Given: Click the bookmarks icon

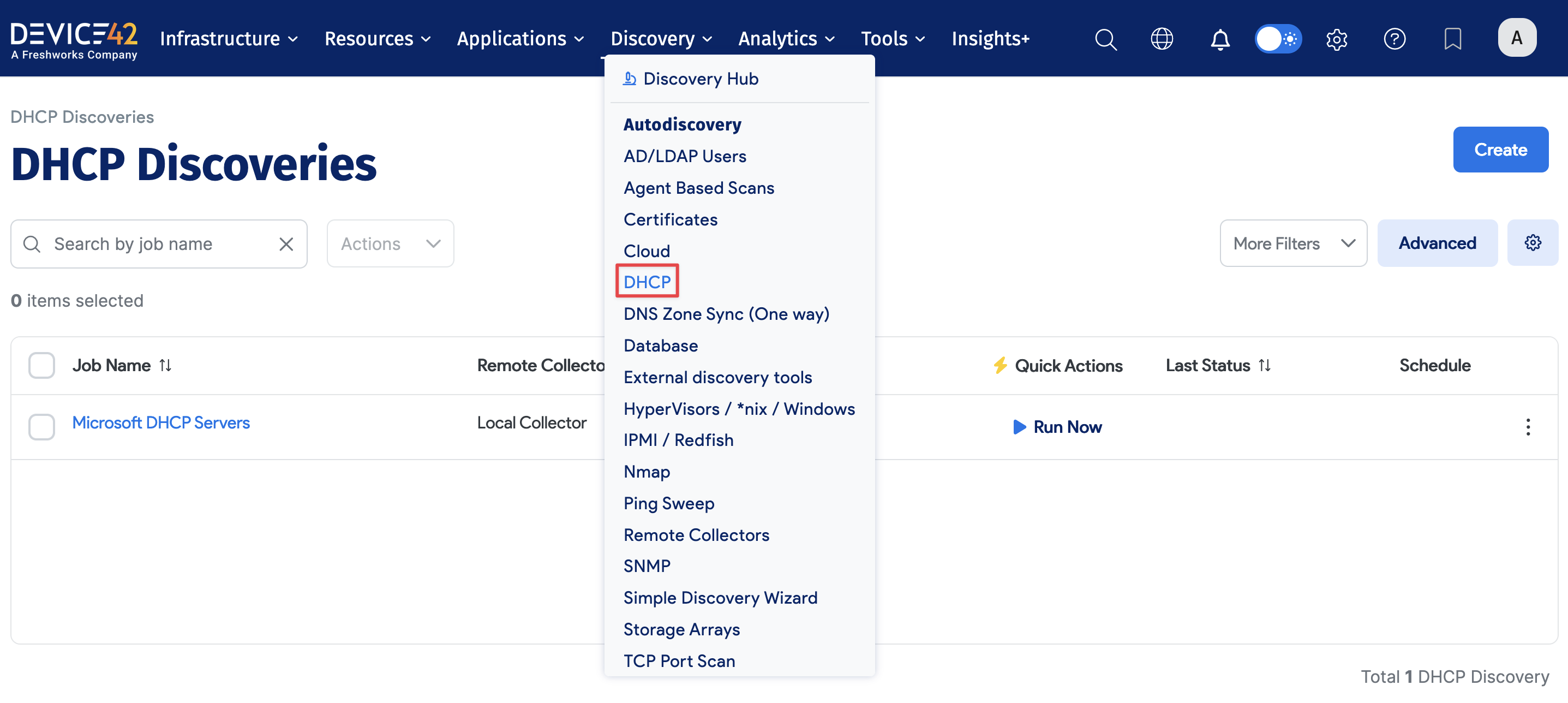Looking at the screenshot, I should point(1452,38).
